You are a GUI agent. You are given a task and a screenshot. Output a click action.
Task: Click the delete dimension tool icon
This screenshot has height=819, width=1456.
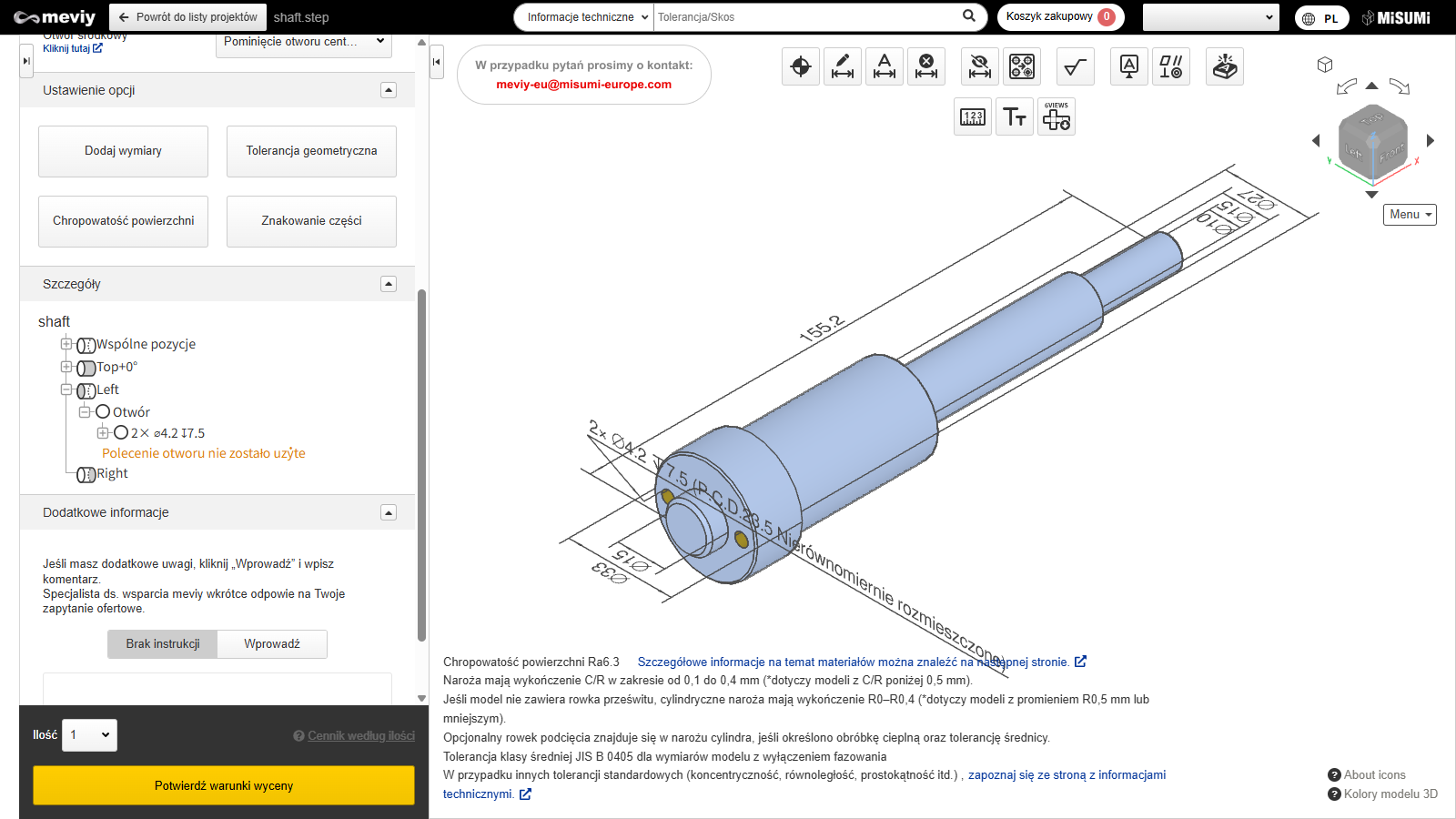(926, 66)
